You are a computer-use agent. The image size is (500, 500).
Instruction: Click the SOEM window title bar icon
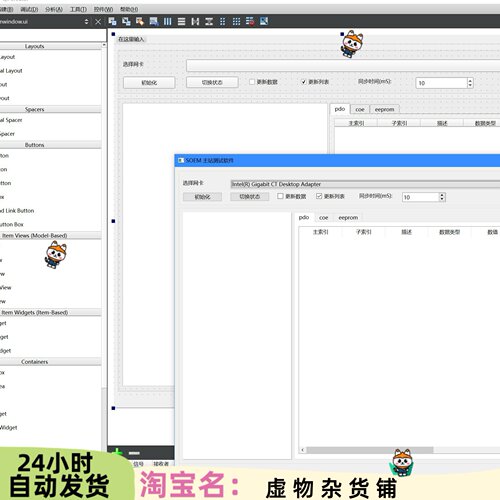coord(181,160)
